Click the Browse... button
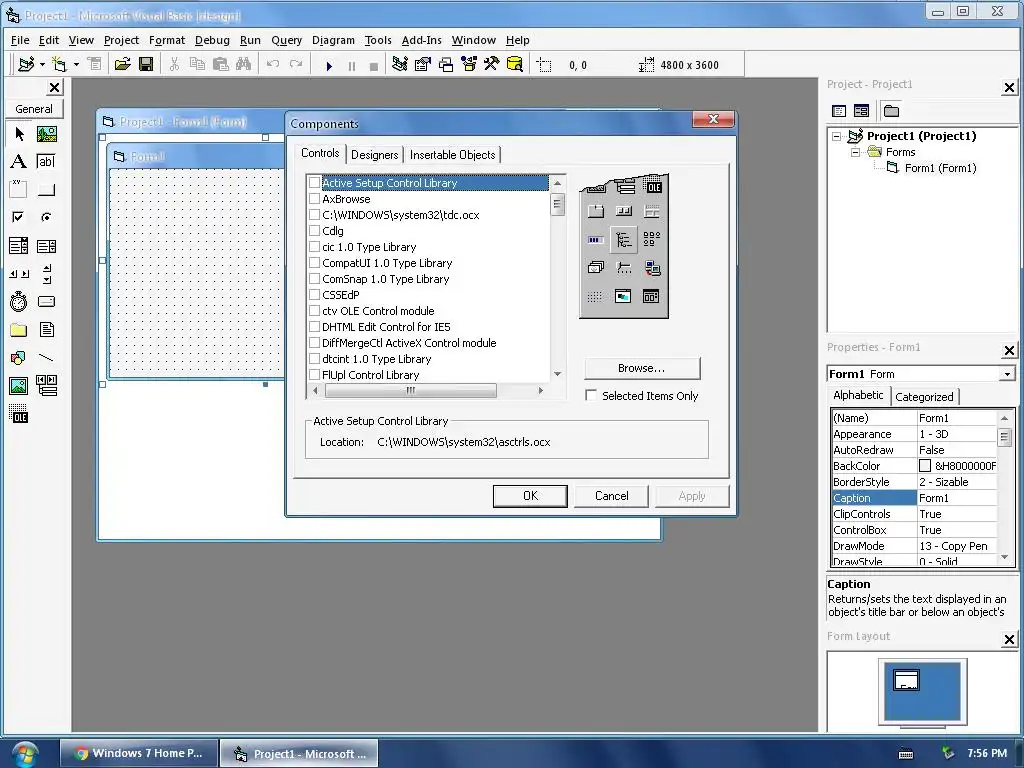1024x768 pixels. [x=641, y=368]
